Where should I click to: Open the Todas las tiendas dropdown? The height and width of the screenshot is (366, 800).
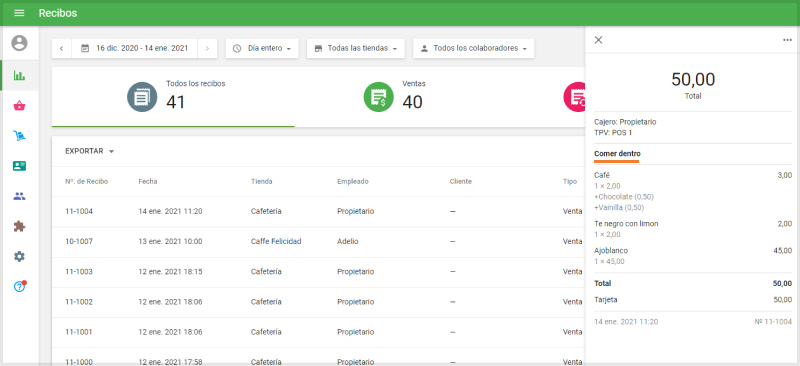[x=356, y=48]
